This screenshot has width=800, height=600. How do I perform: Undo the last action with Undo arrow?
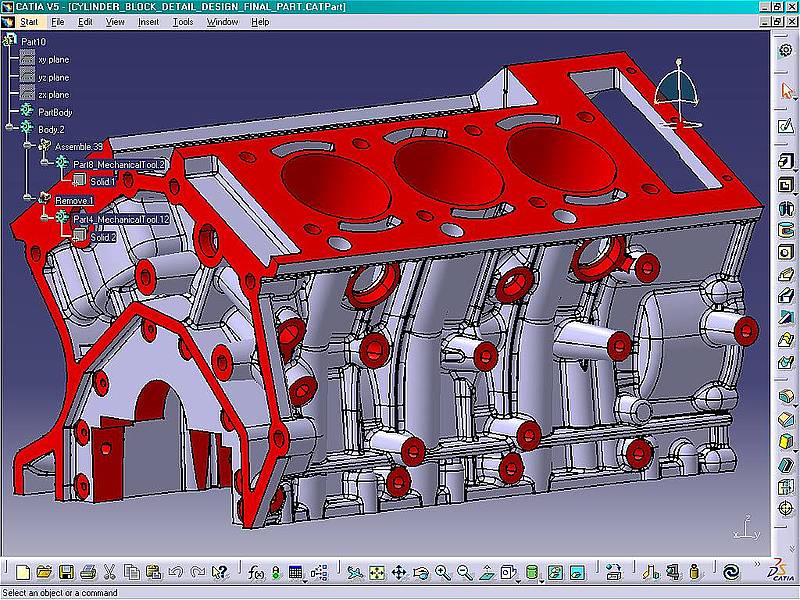coord(175,573)
